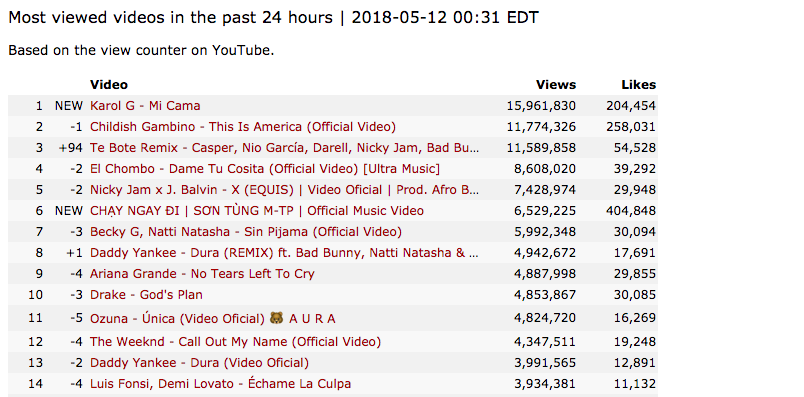Image resolution: width=804 pixels, height=397 pixels.
Task: Click the 404,848 likes value in row 6
Action: [631, 211]
